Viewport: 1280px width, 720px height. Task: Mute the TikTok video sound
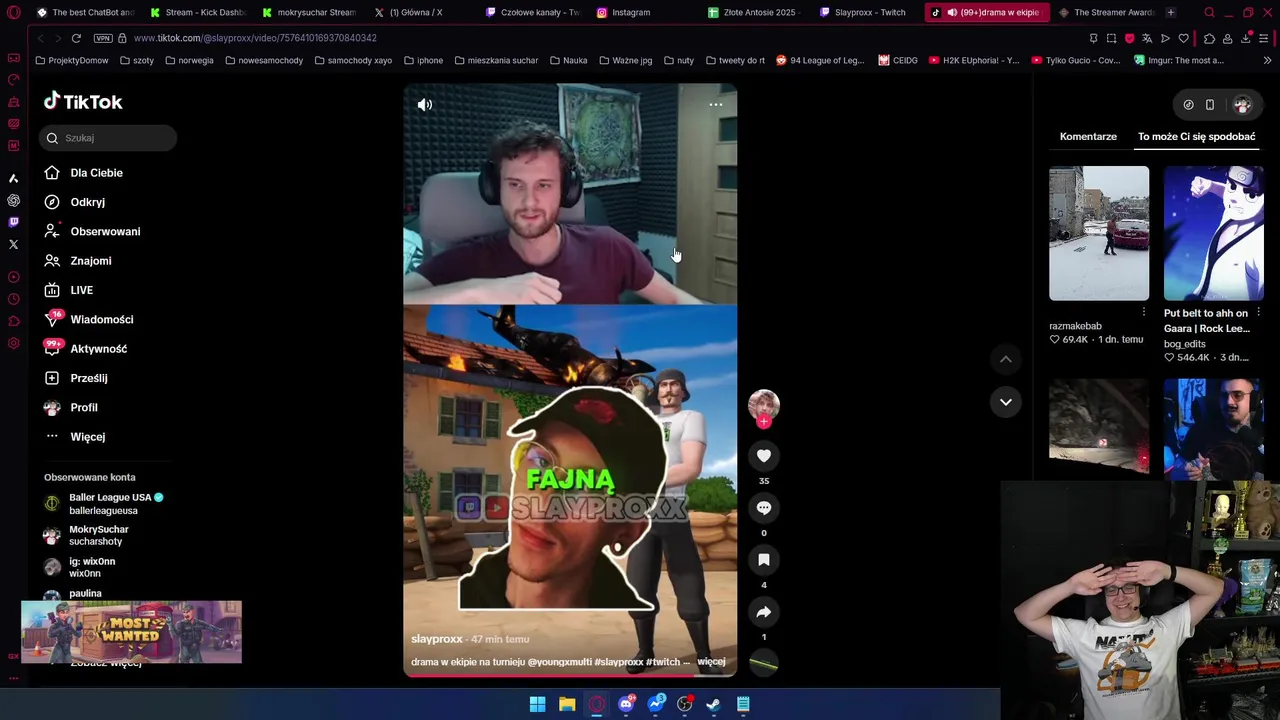(x=425, y=104)
